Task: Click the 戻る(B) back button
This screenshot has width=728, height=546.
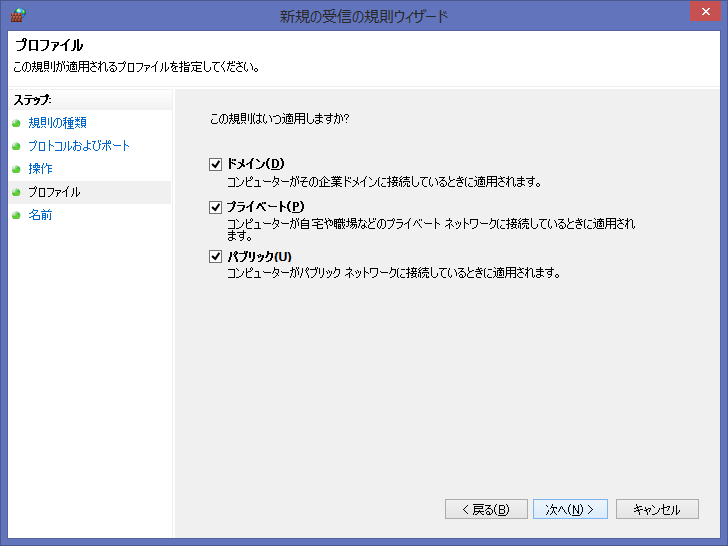Action: tap(486, 509)
